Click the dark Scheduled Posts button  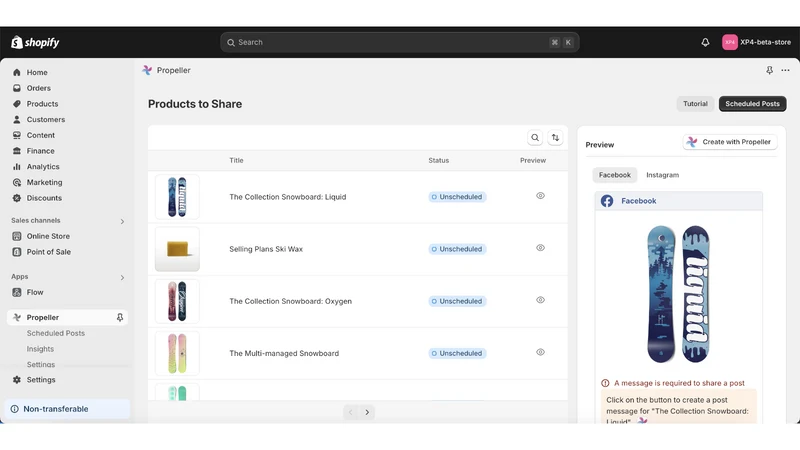[753, 104]
